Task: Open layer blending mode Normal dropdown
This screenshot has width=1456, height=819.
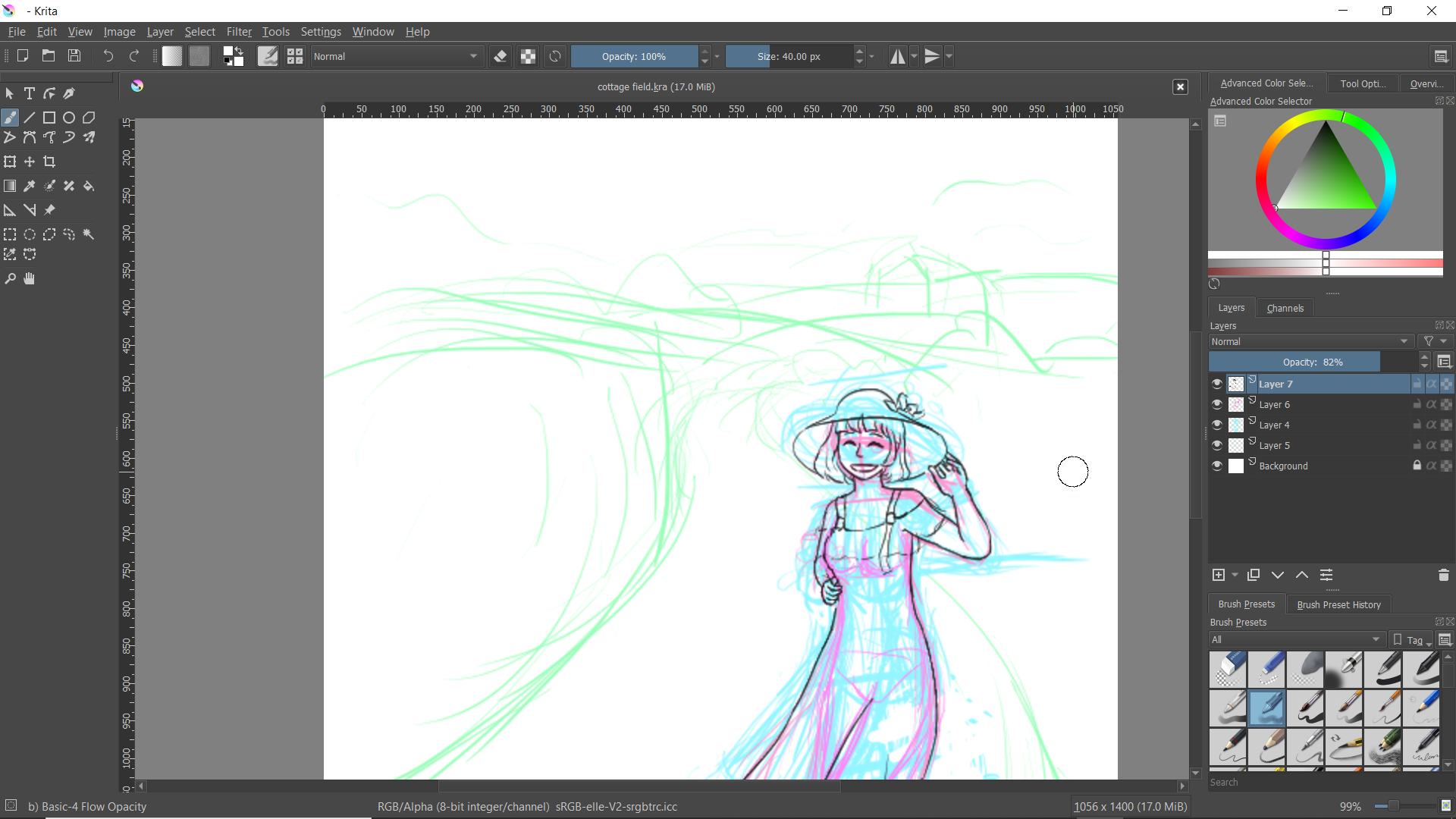Action: (1309, 341)
